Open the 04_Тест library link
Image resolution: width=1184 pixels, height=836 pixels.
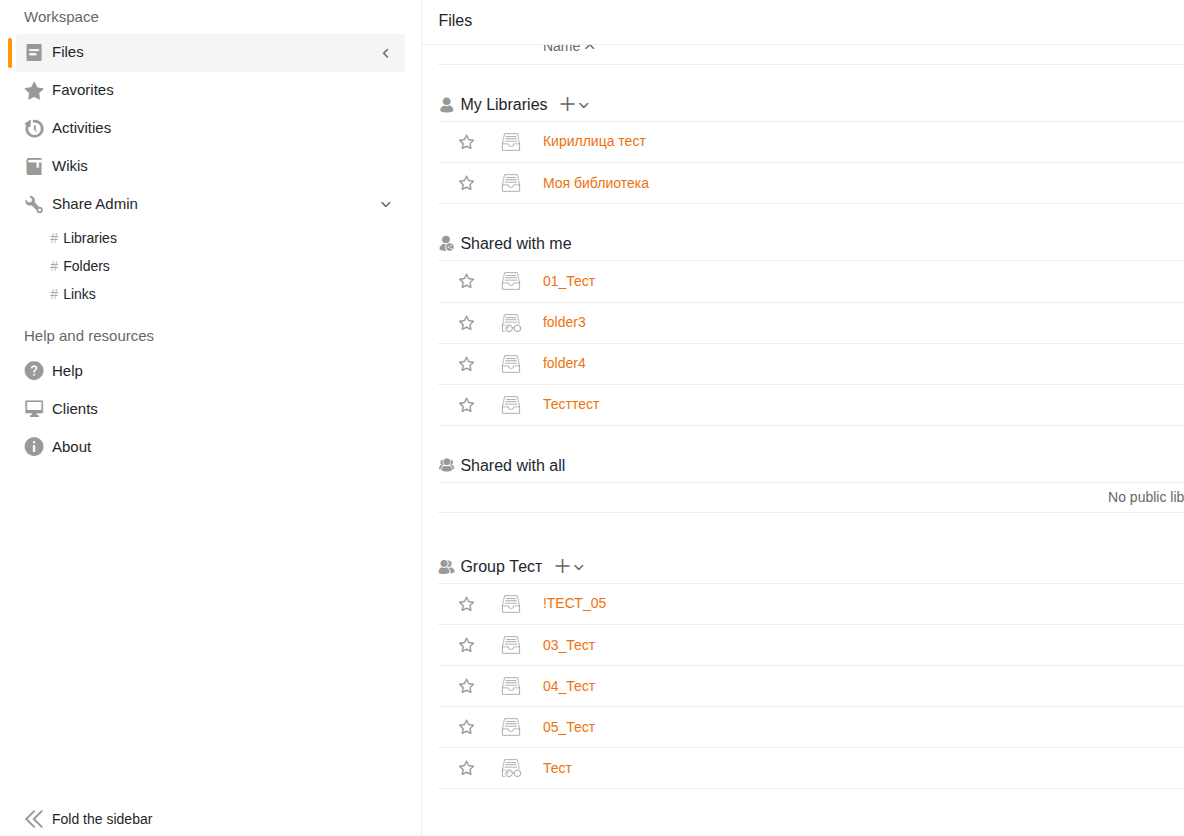(568, 686)
